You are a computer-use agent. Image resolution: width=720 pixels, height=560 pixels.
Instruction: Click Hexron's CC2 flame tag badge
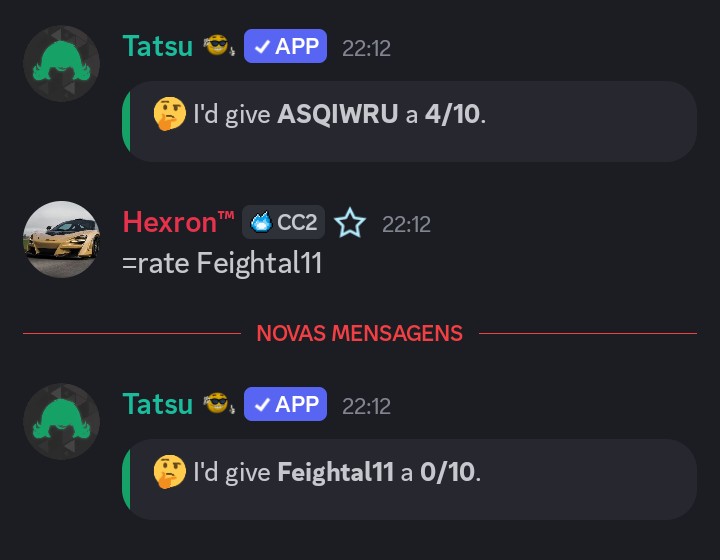(284, 222)
